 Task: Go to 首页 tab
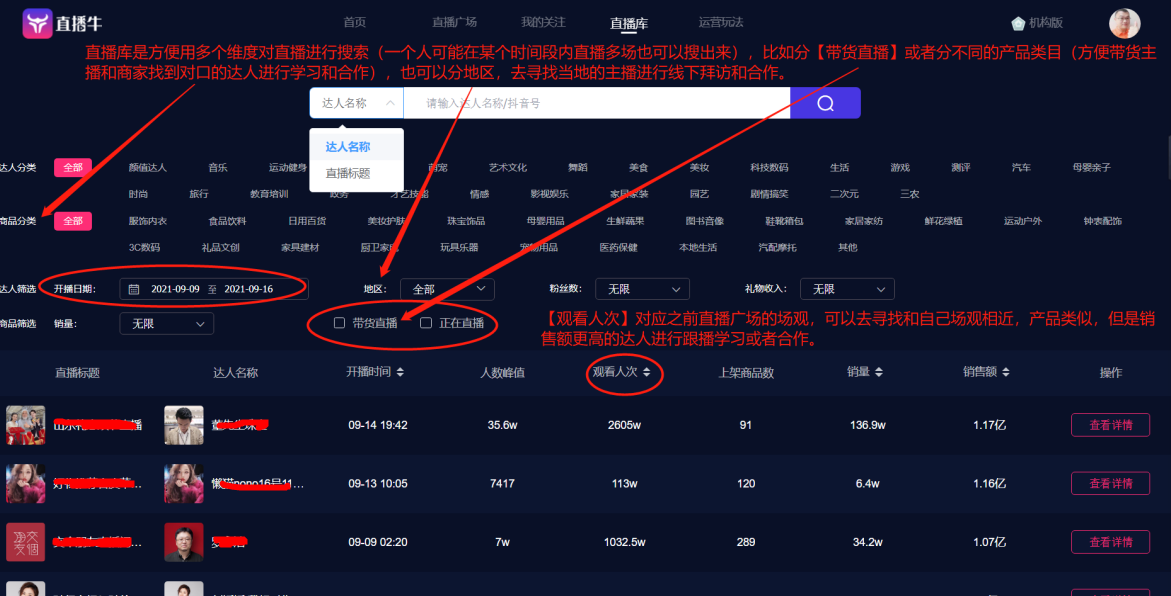click(355, 22)
